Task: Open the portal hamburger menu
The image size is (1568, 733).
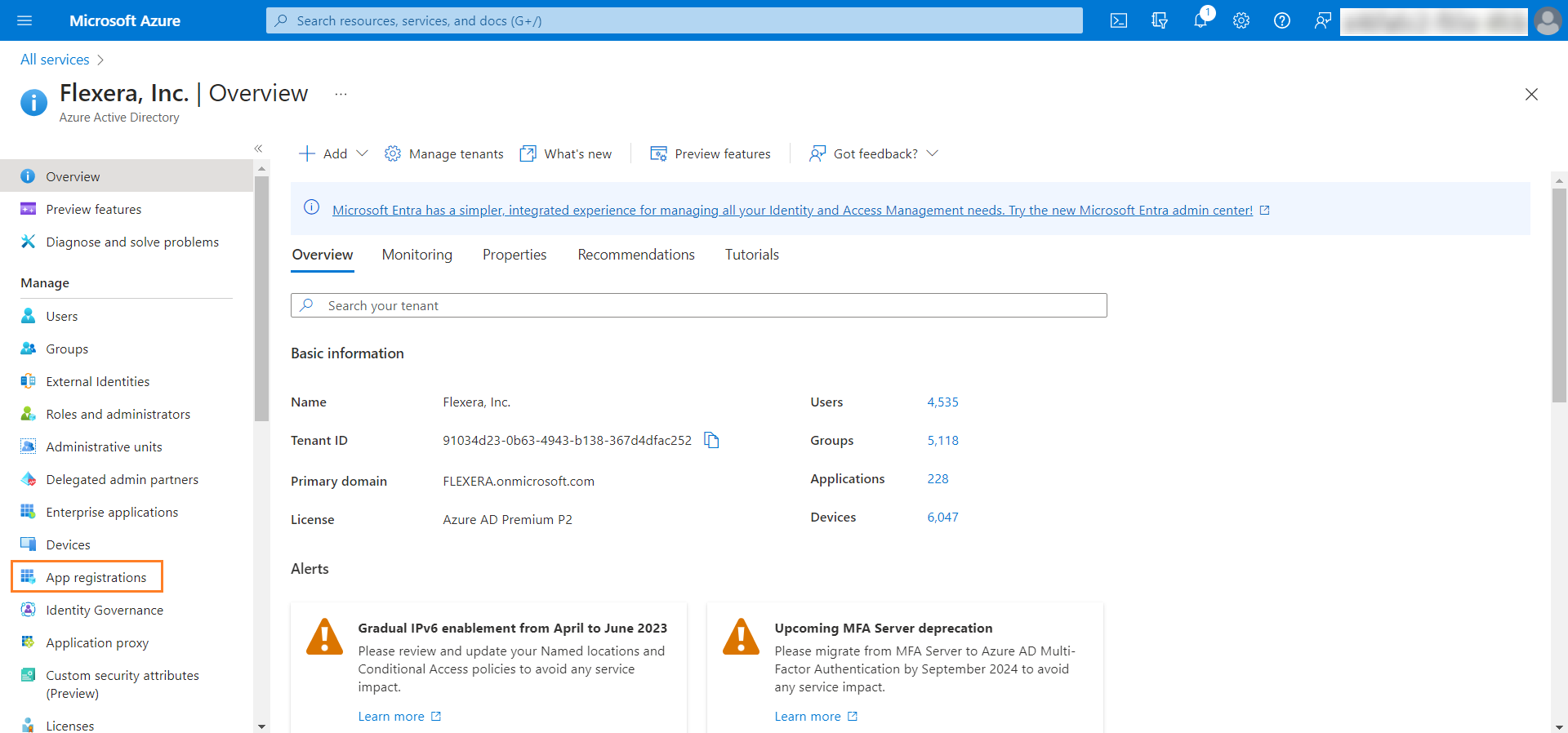Action: [24, 20]
